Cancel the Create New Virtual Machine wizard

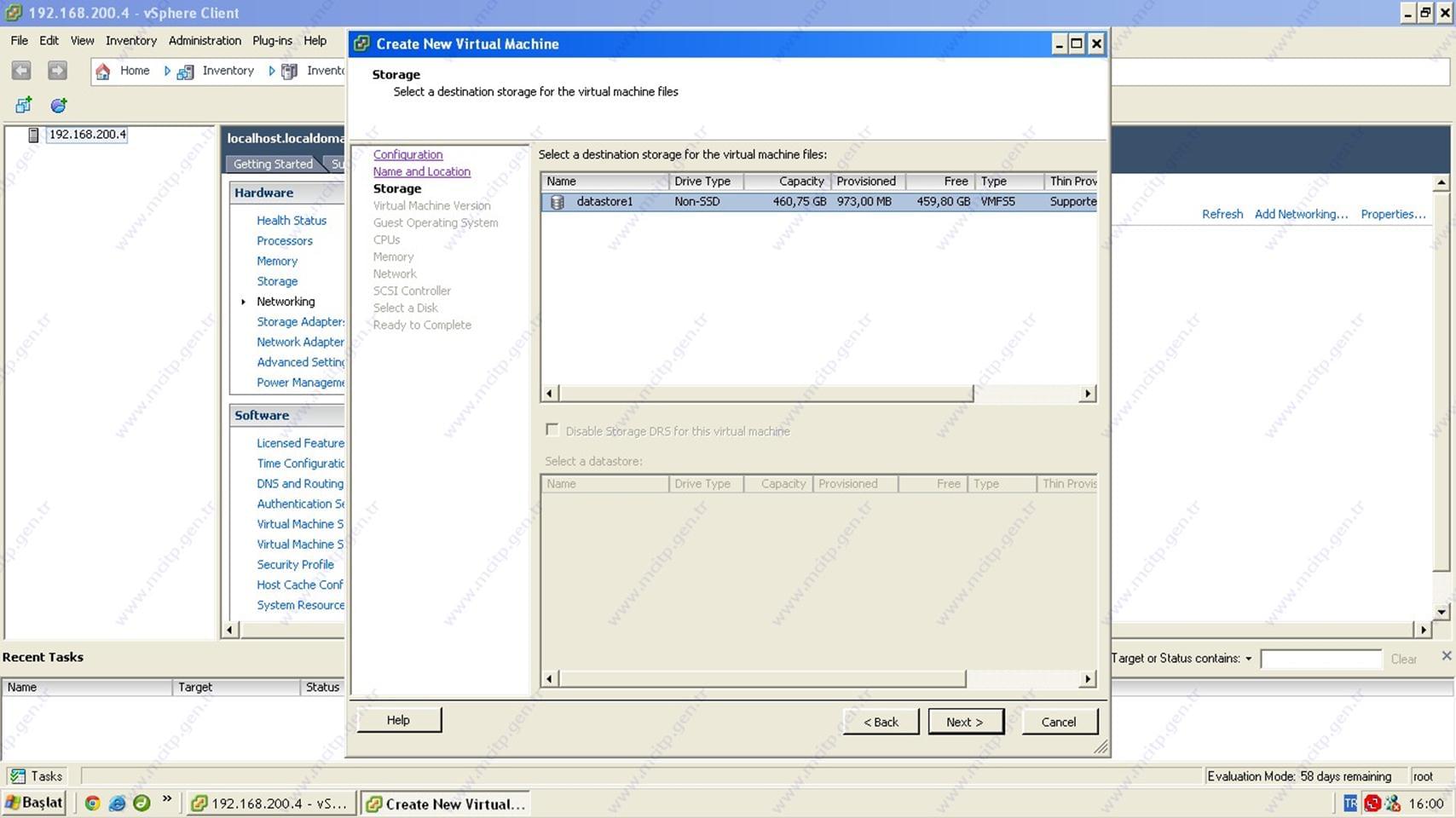(1059, 722)
